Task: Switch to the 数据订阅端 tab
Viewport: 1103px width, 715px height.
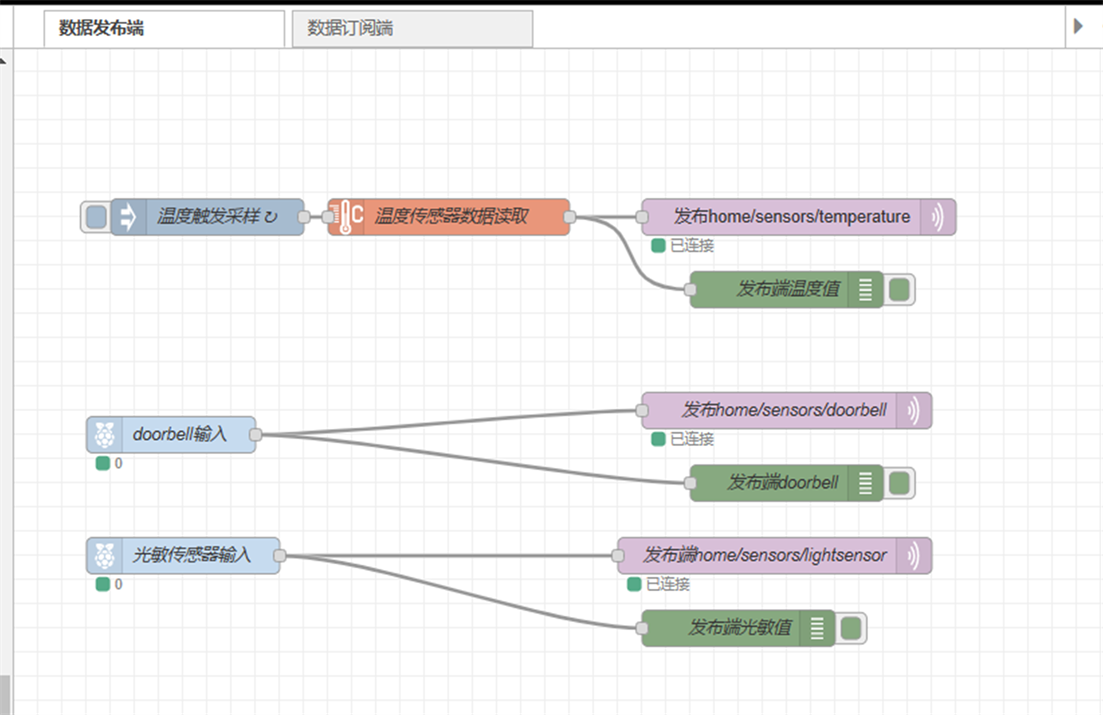Action: (411, 29)
